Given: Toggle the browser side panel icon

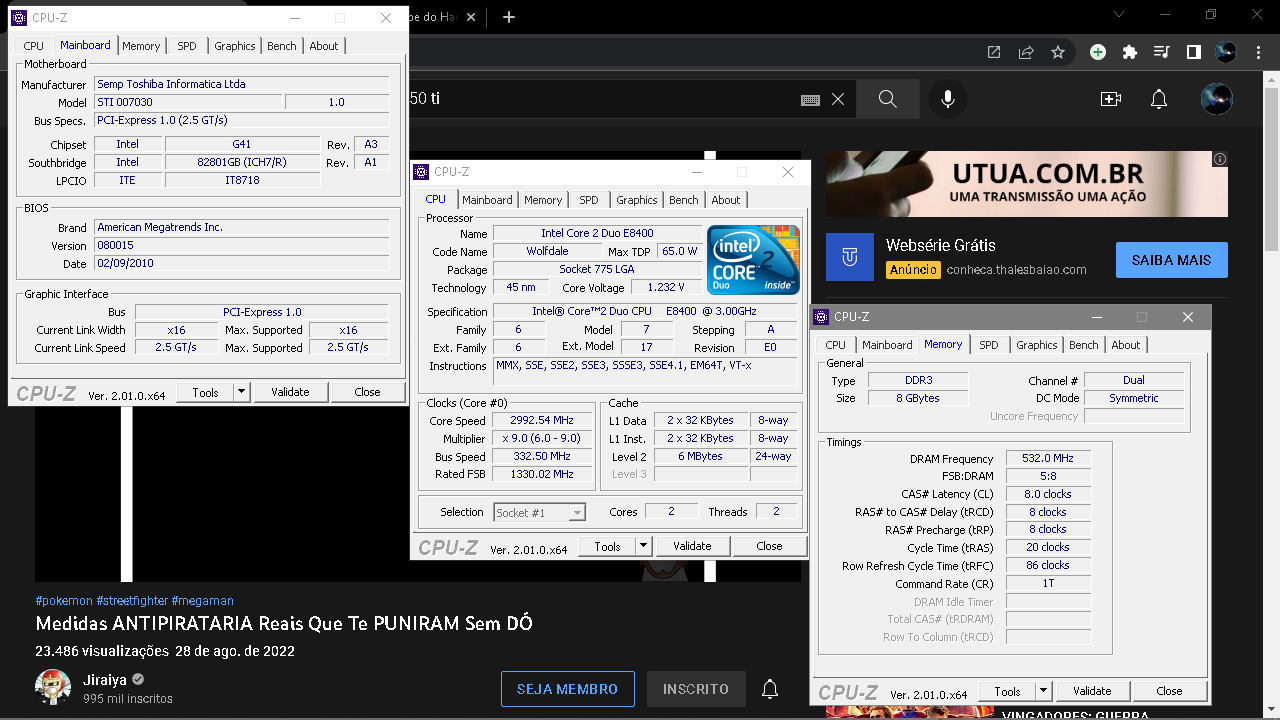Looking at the screenshot, I should (x=1194, y=52).
